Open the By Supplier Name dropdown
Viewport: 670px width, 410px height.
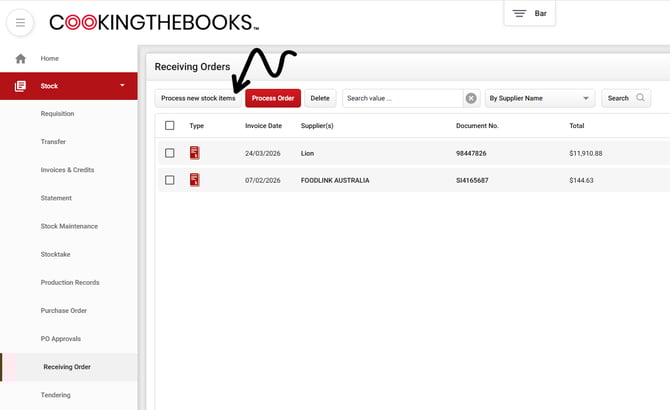pyautogui.click(x=540, y=98)
